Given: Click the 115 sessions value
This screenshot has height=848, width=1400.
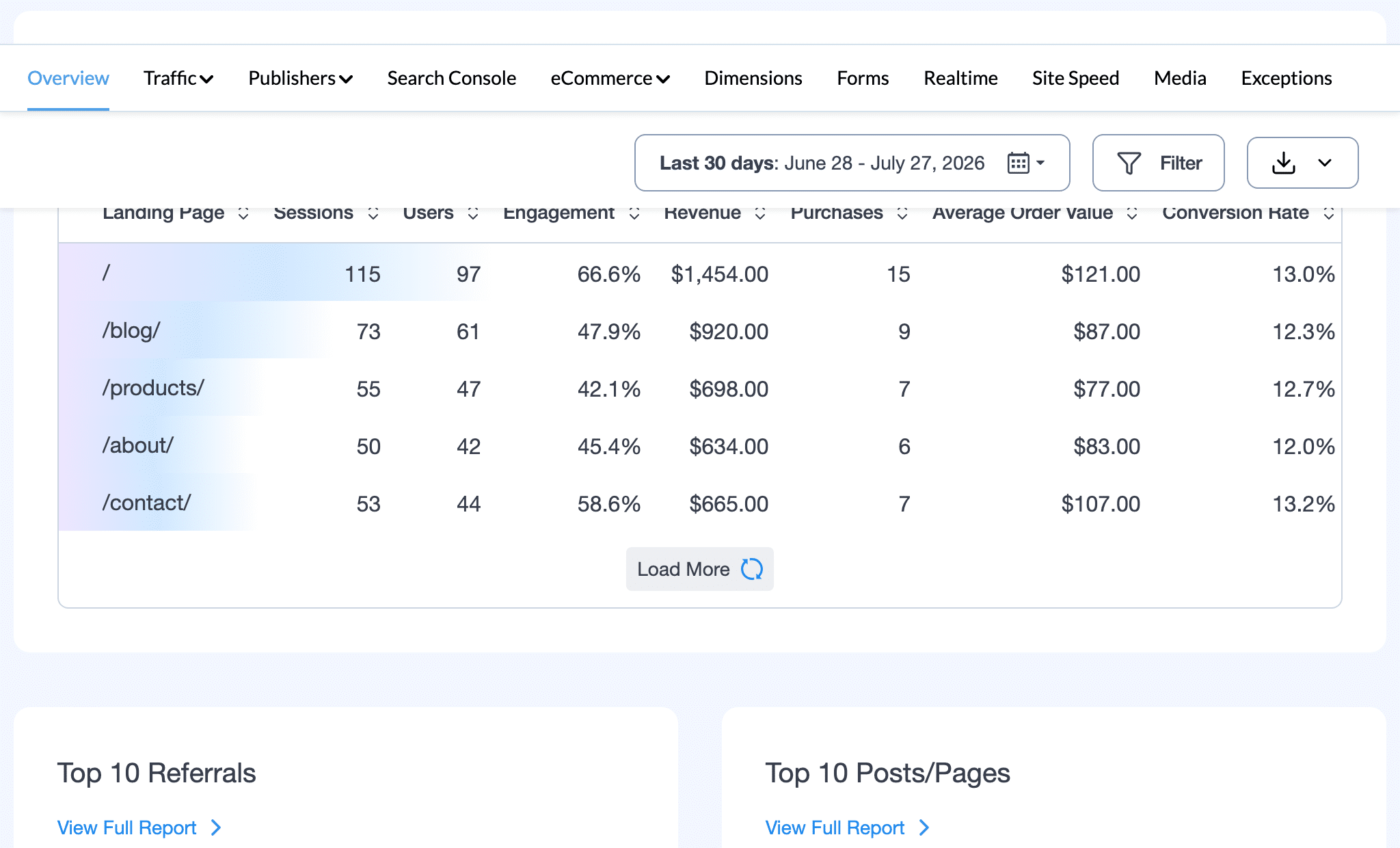Looking at the screenshot, I should tap(362, 274).
